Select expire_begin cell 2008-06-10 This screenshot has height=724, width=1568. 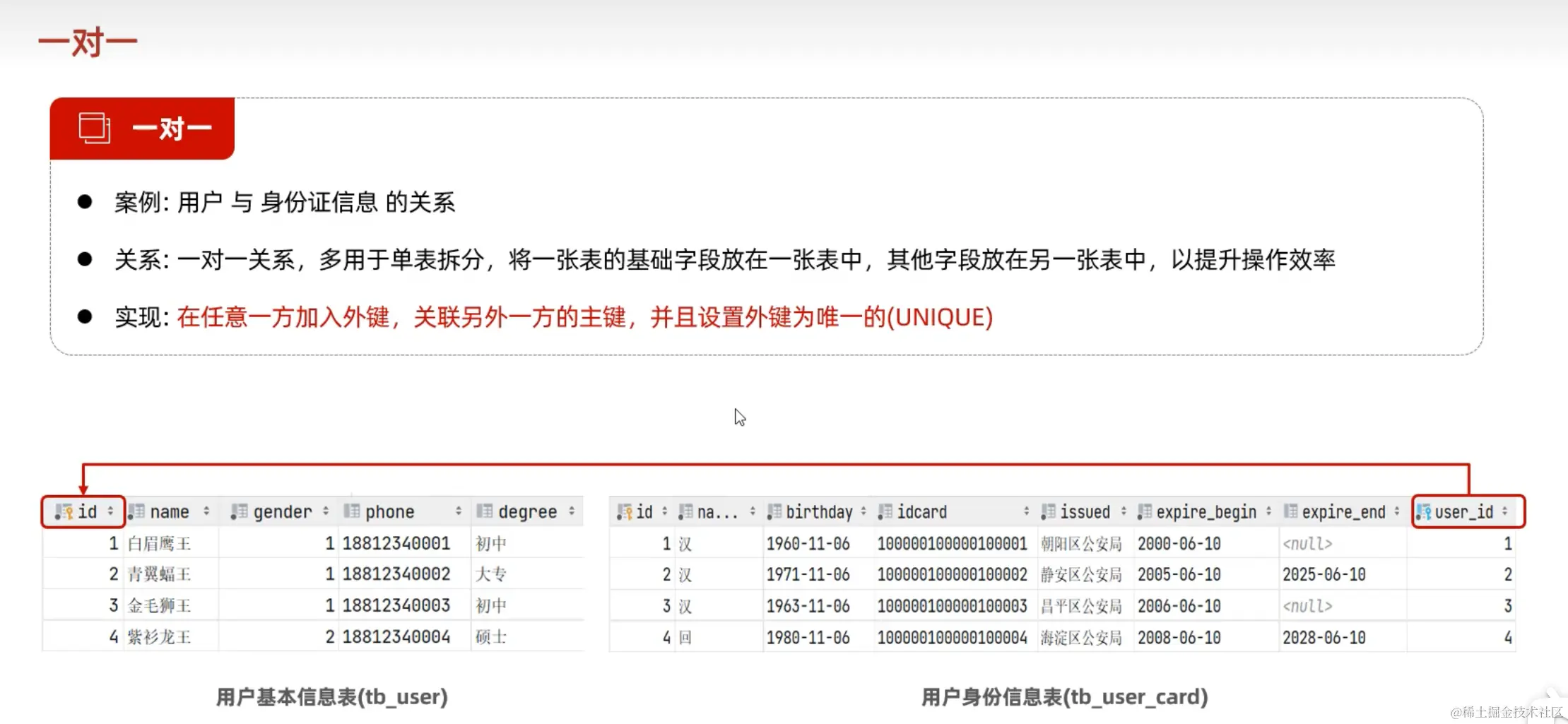tap(1179, 637)
